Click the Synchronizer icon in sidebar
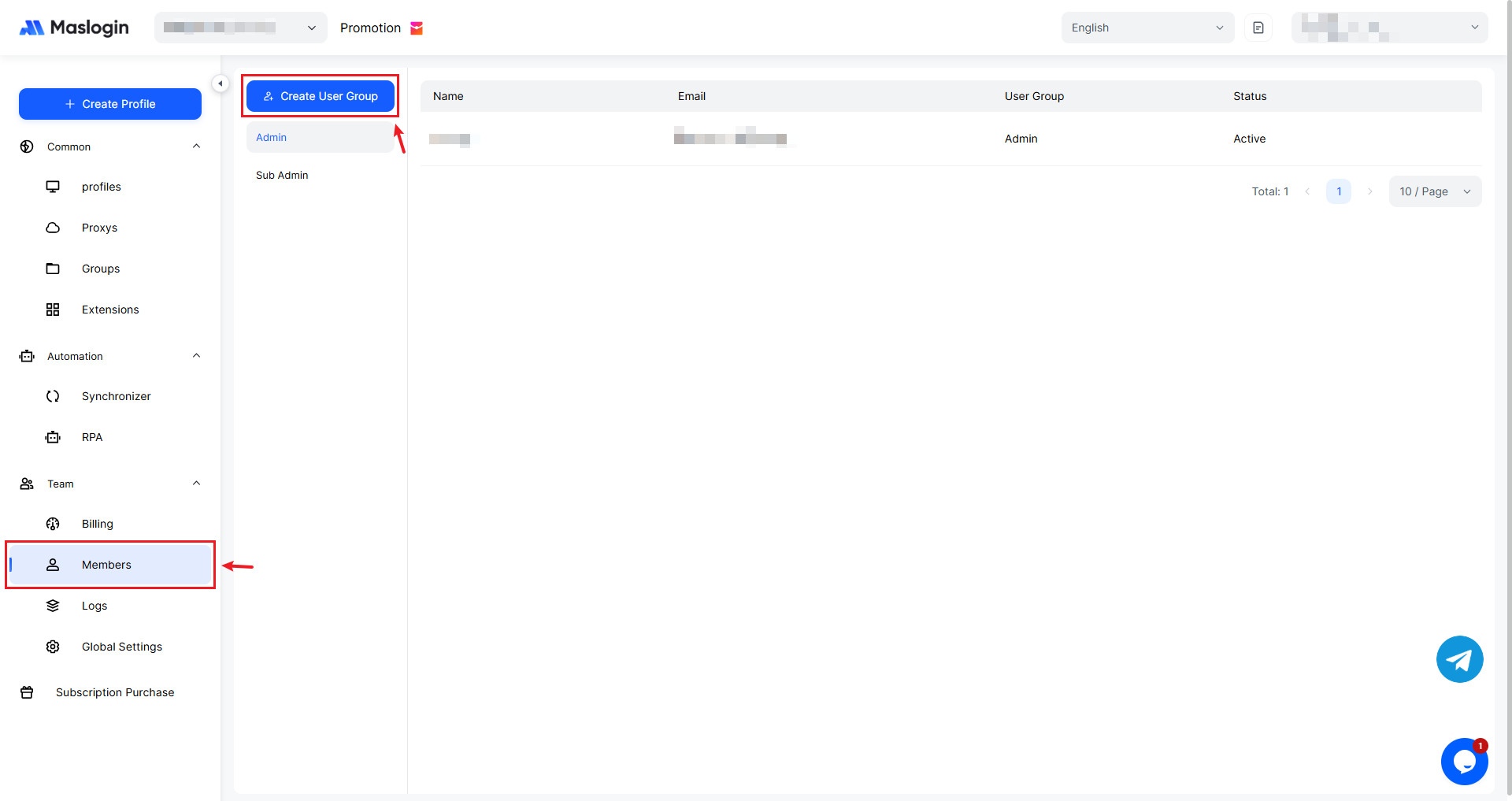The width and height of the screenshot is (1512, 801). (x=53, y=396)
